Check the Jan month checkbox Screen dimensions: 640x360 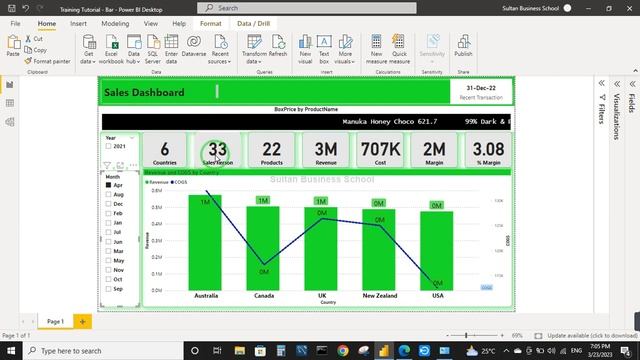pos(108,222)
